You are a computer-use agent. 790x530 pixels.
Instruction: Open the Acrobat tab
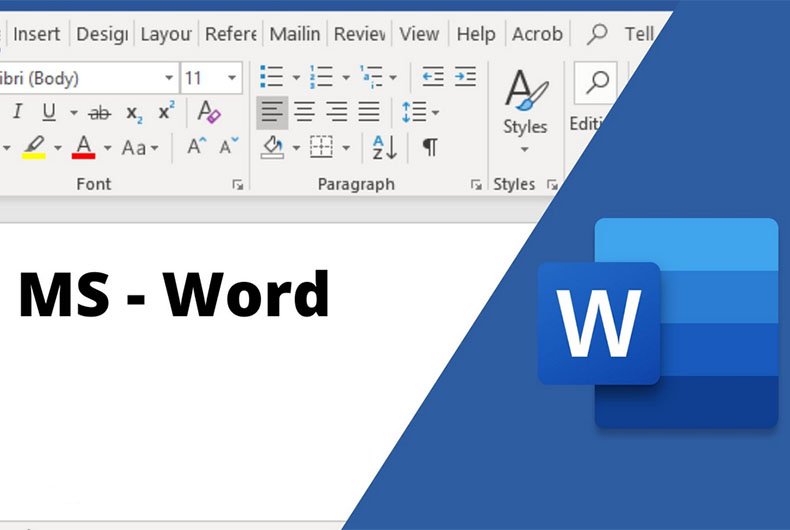coord(537,34)
